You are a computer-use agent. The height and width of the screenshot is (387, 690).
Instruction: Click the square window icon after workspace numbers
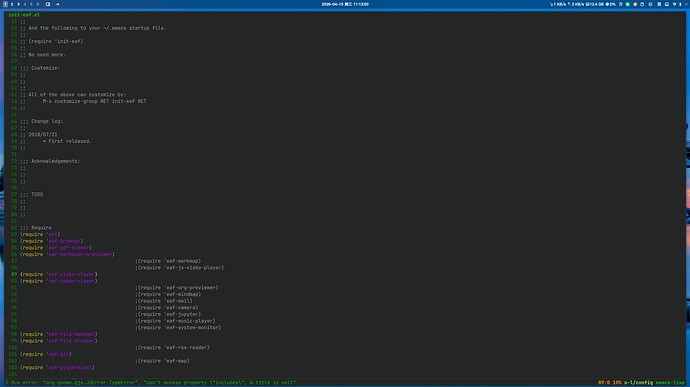[48, 4]
